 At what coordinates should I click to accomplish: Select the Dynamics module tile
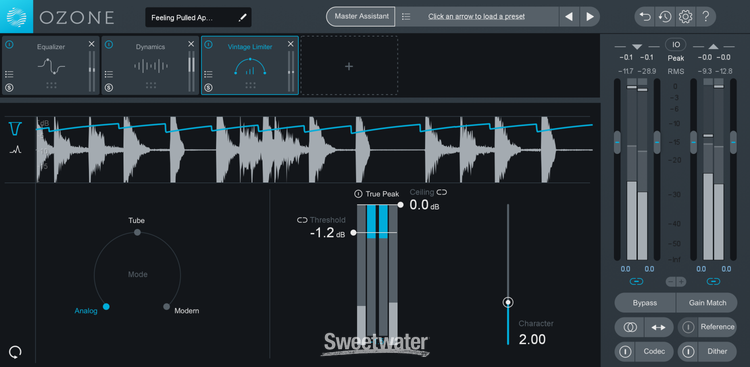[x=150, y=66]
